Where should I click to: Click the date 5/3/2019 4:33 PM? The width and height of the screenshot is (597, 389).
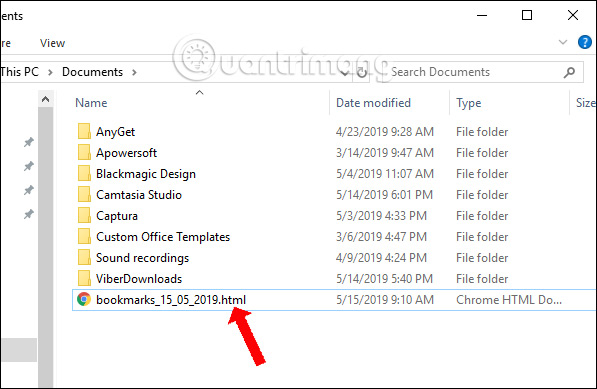pos(381,216)
